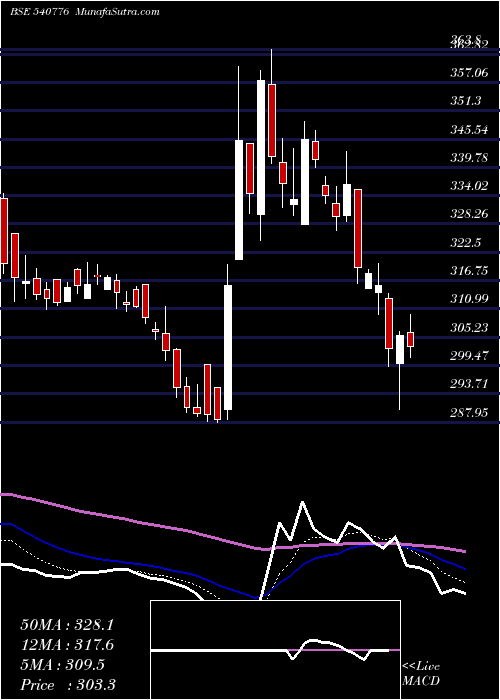500x700 pixels.
Task: Click the 339.78 price axis label
Action: click(x=469, y=158)
